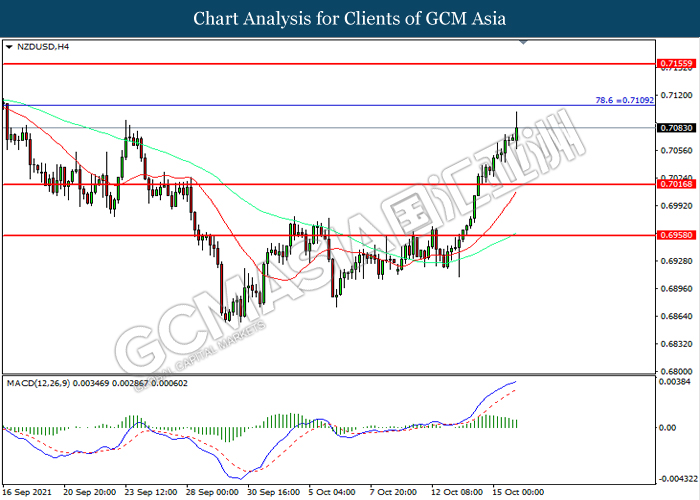Click the price scale value 0.68960

pyautogui.click(x=677, y=288)
